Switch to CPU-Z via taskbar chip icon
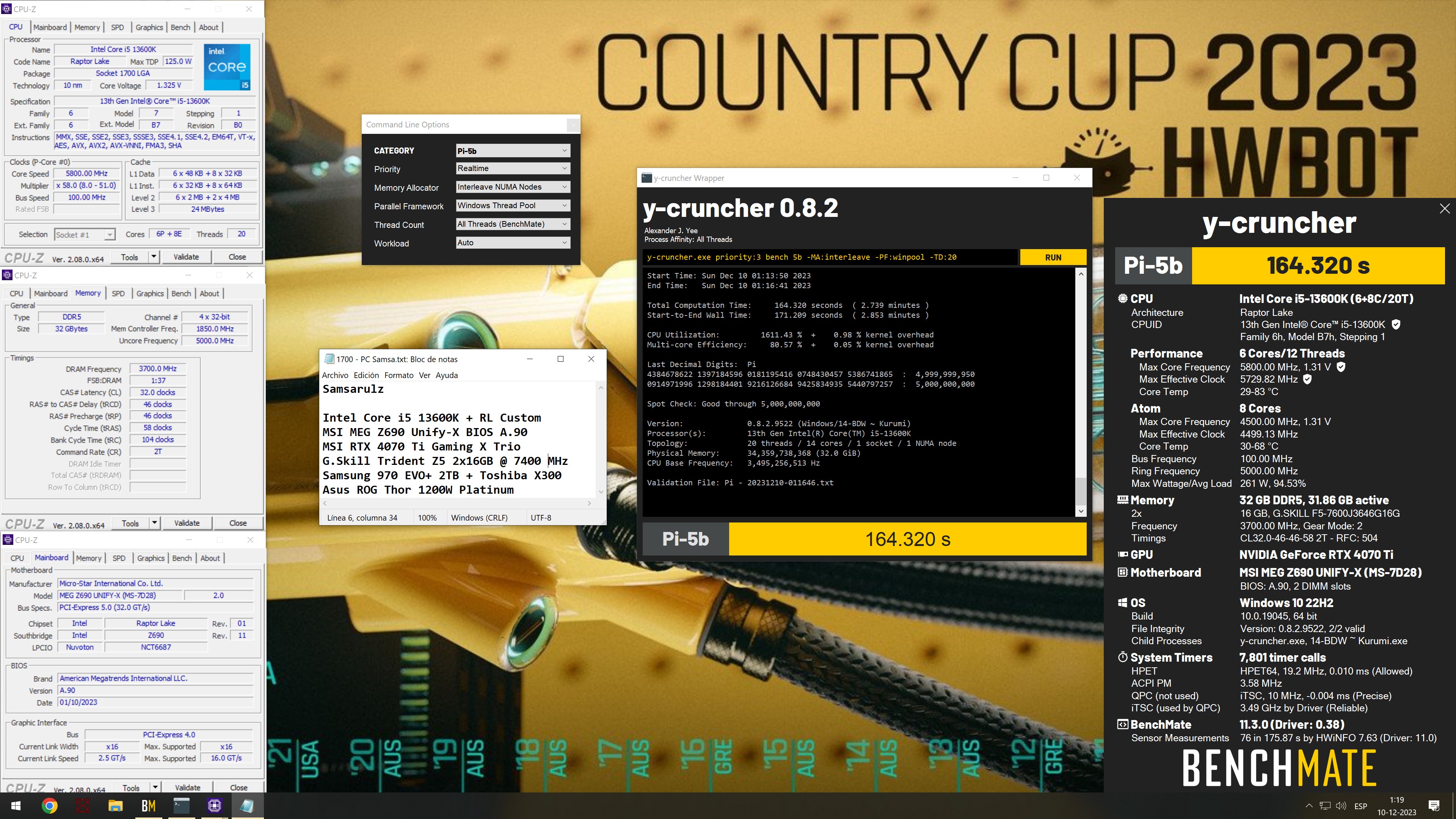This screenshot has width=1456, height=819. [214, 805]
